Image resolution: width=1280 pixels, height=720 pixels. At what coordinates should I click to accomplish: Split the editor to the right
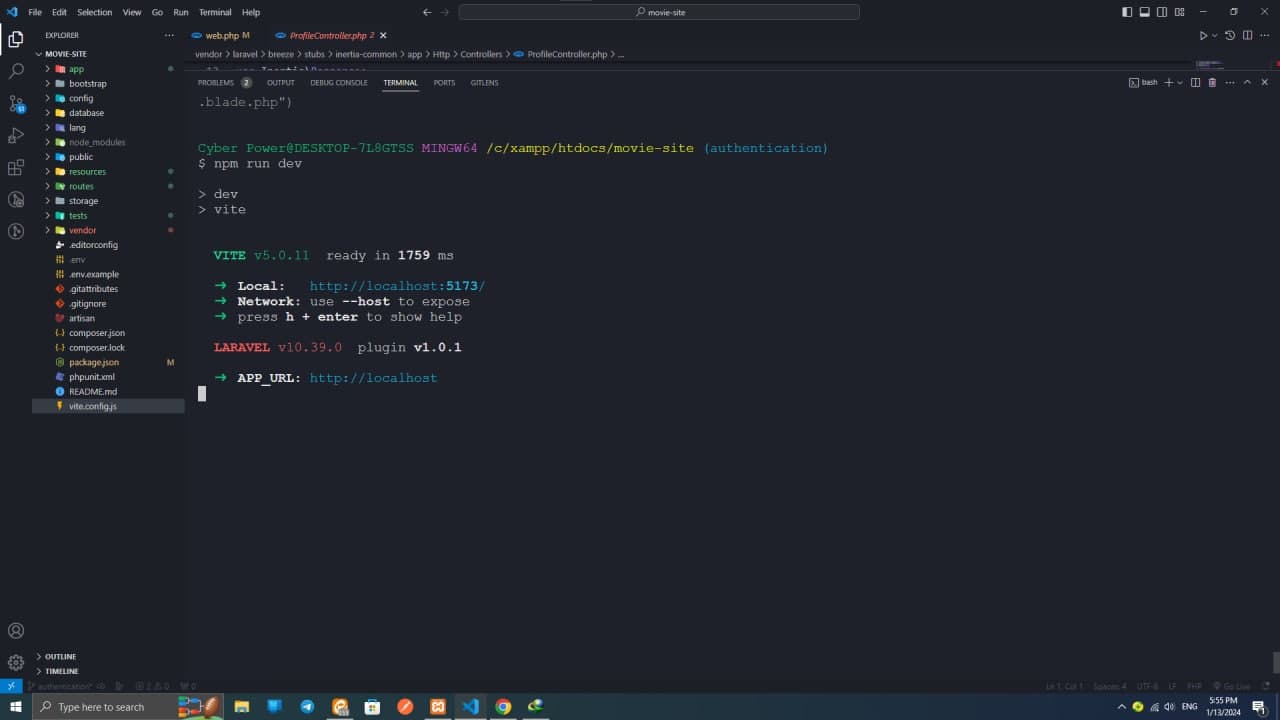[1247, 35]
